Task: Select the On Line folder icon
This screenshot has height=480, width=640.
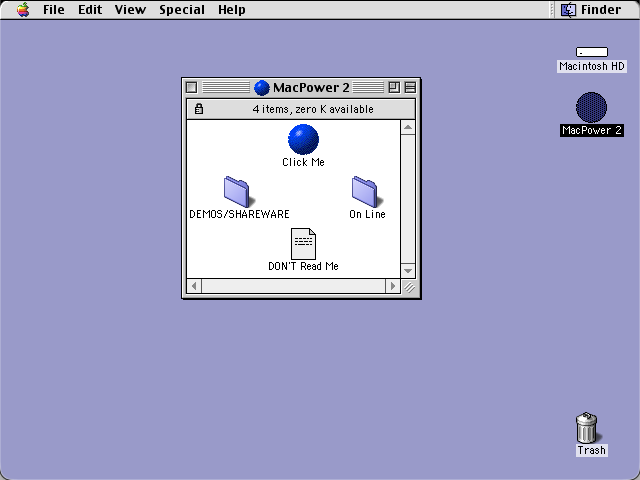Action: (367, 192)
